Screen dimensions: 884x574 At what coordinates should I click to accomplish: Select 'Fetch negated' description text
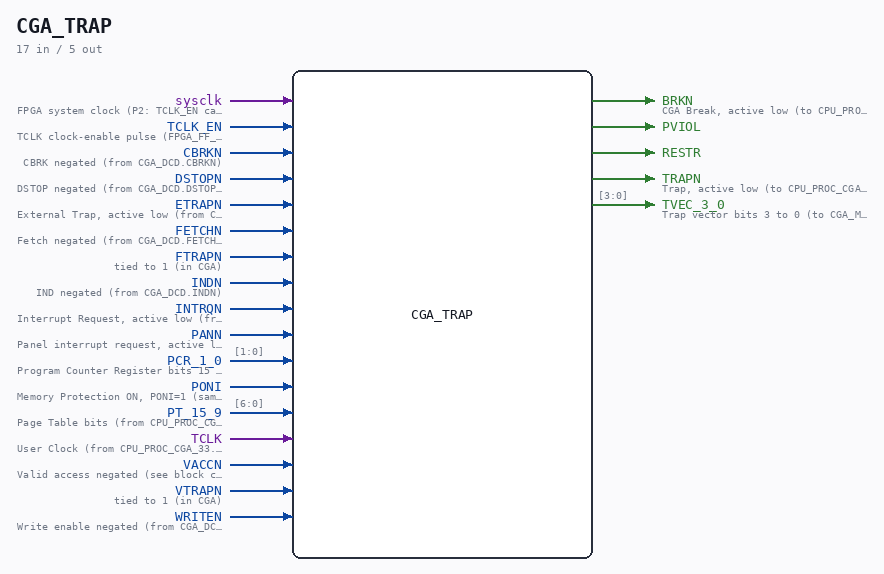120,240
